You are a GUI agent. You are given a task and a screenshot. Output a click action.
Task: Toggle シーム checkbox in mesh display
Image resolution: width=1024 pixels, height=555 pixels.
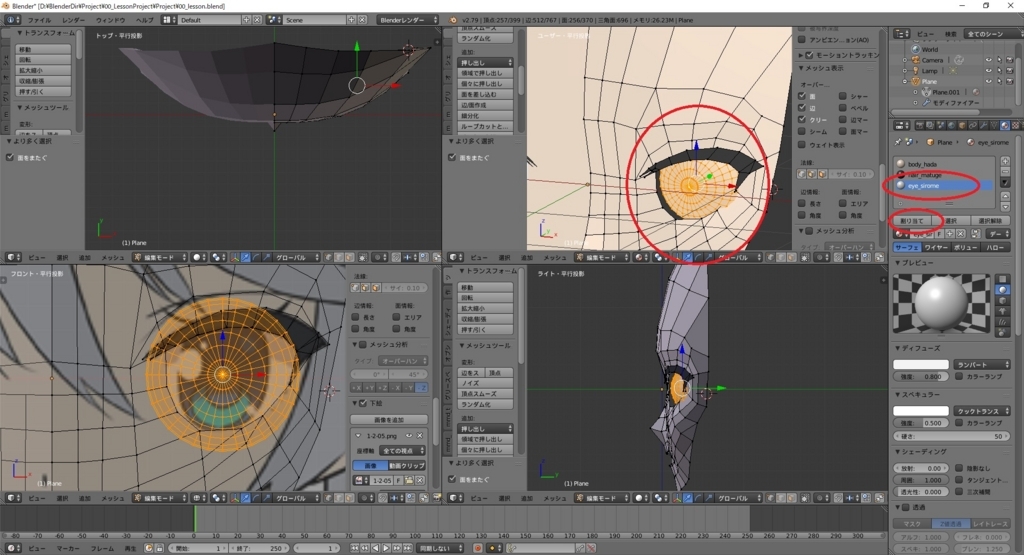(801, 131)
